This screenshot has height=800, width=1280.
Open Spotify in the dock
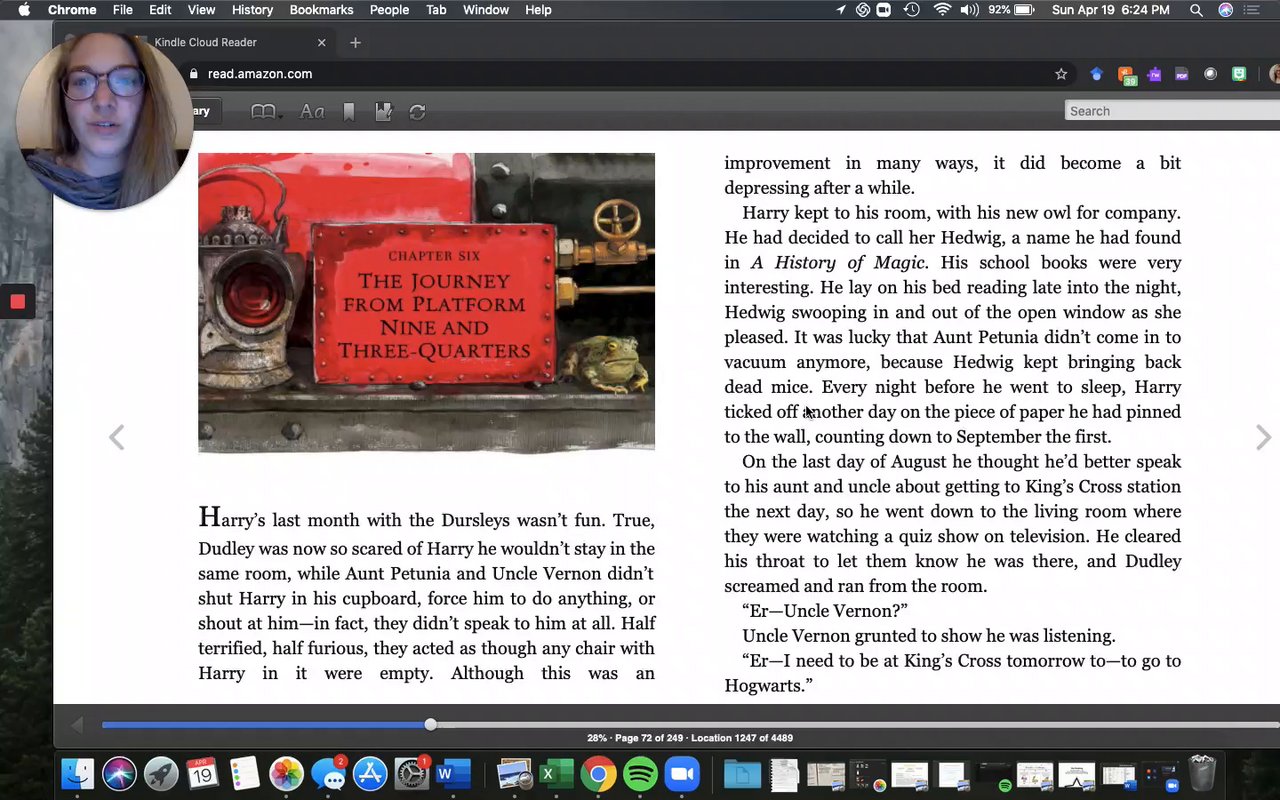coord(640,774)
